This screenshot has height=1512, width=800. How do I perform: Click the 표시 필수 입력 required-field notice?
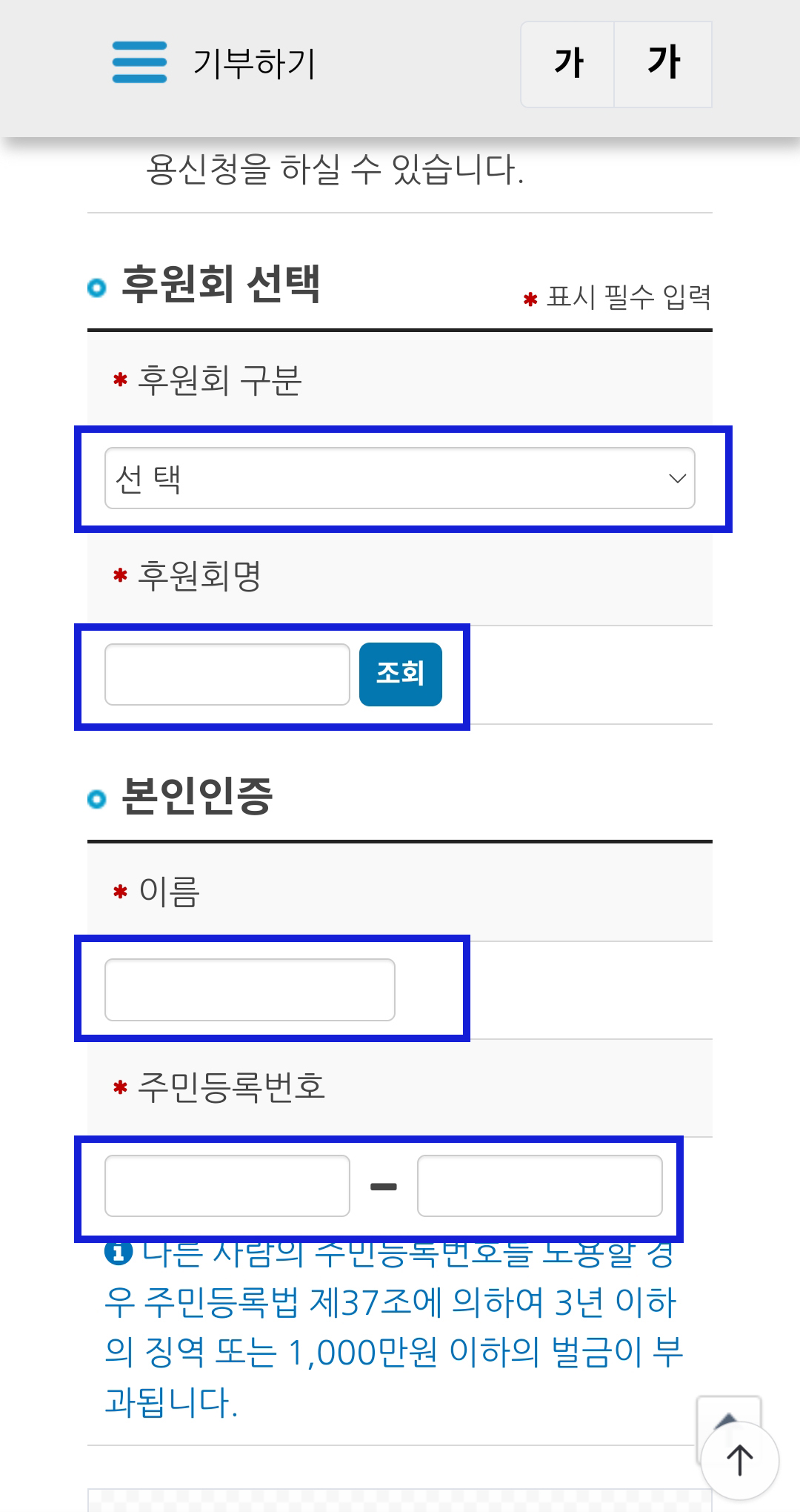pos(626,299)
